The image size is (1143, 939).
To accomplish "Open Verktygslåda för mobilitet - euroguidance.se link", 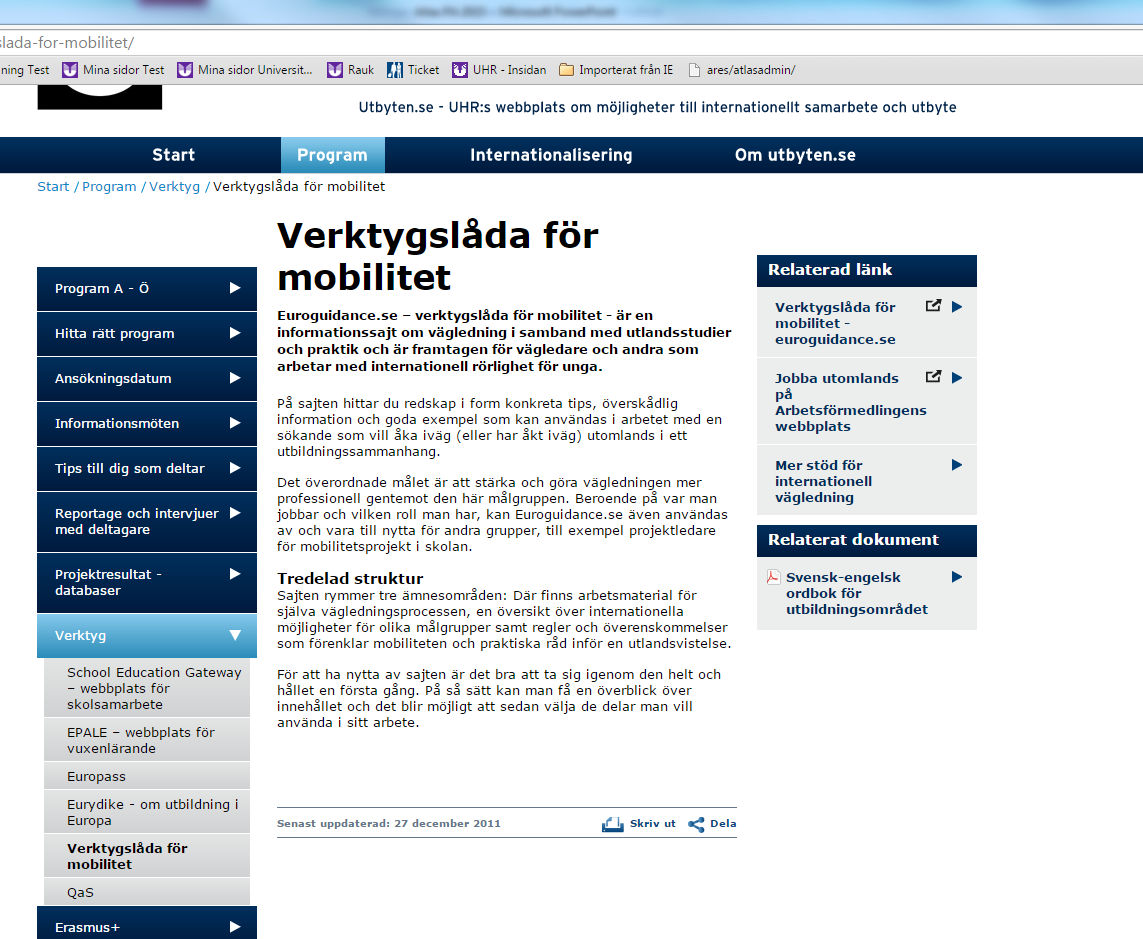I will 835,323.
